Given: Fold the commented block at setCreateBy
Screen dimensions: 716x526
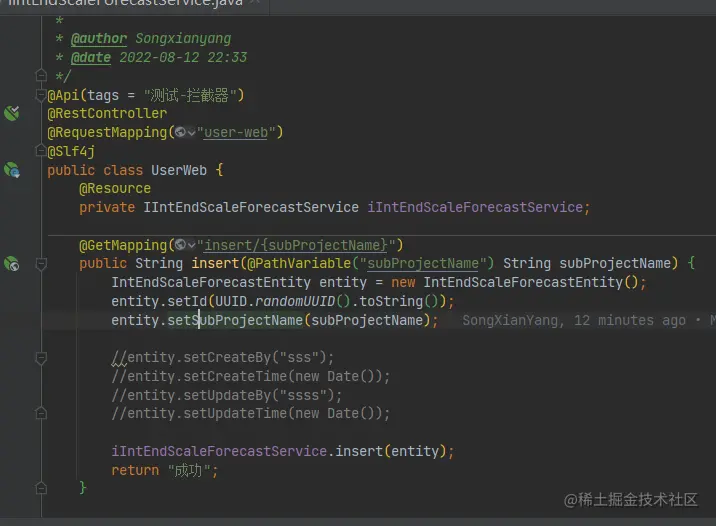Looking at the screenshot, I should [x=41, y=358].
